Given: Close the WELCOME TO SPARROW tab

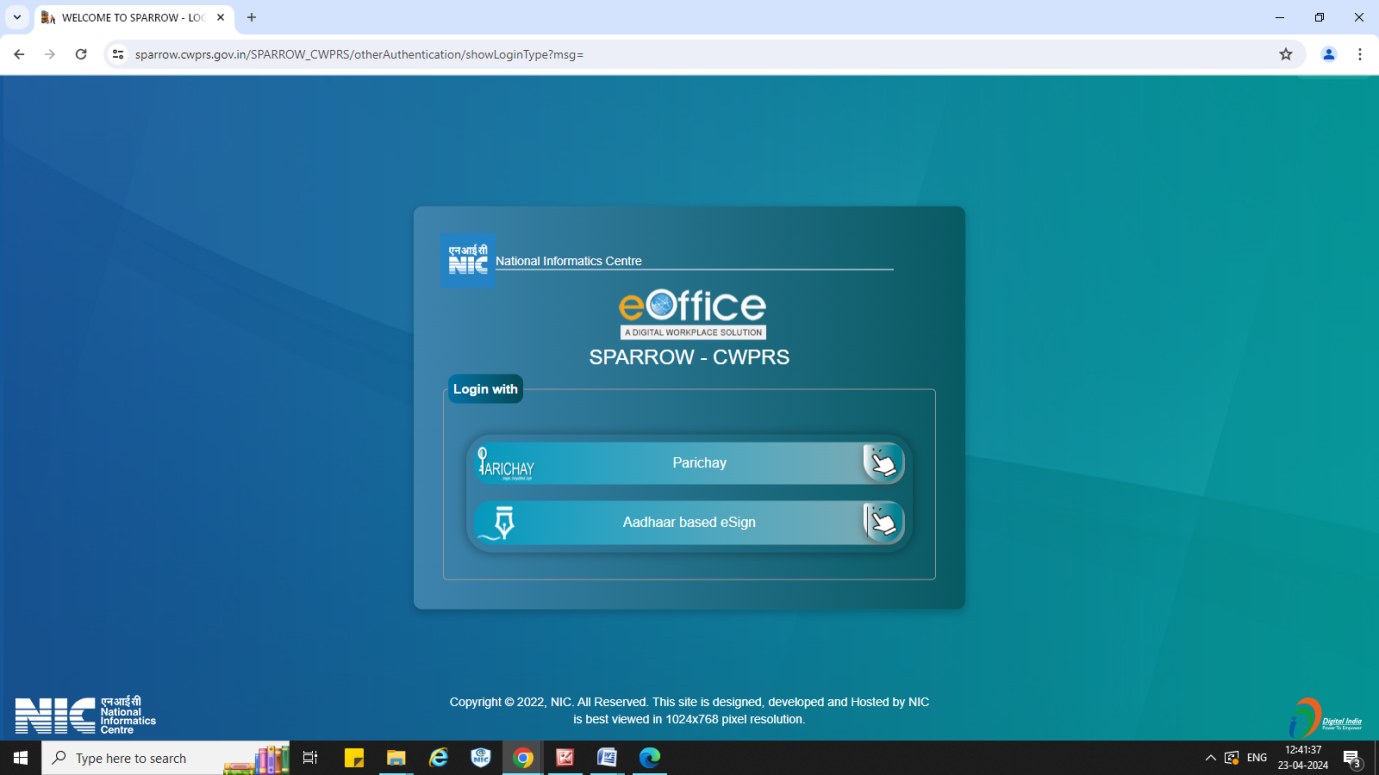Looking at the screenshot, I should [221, 18].
